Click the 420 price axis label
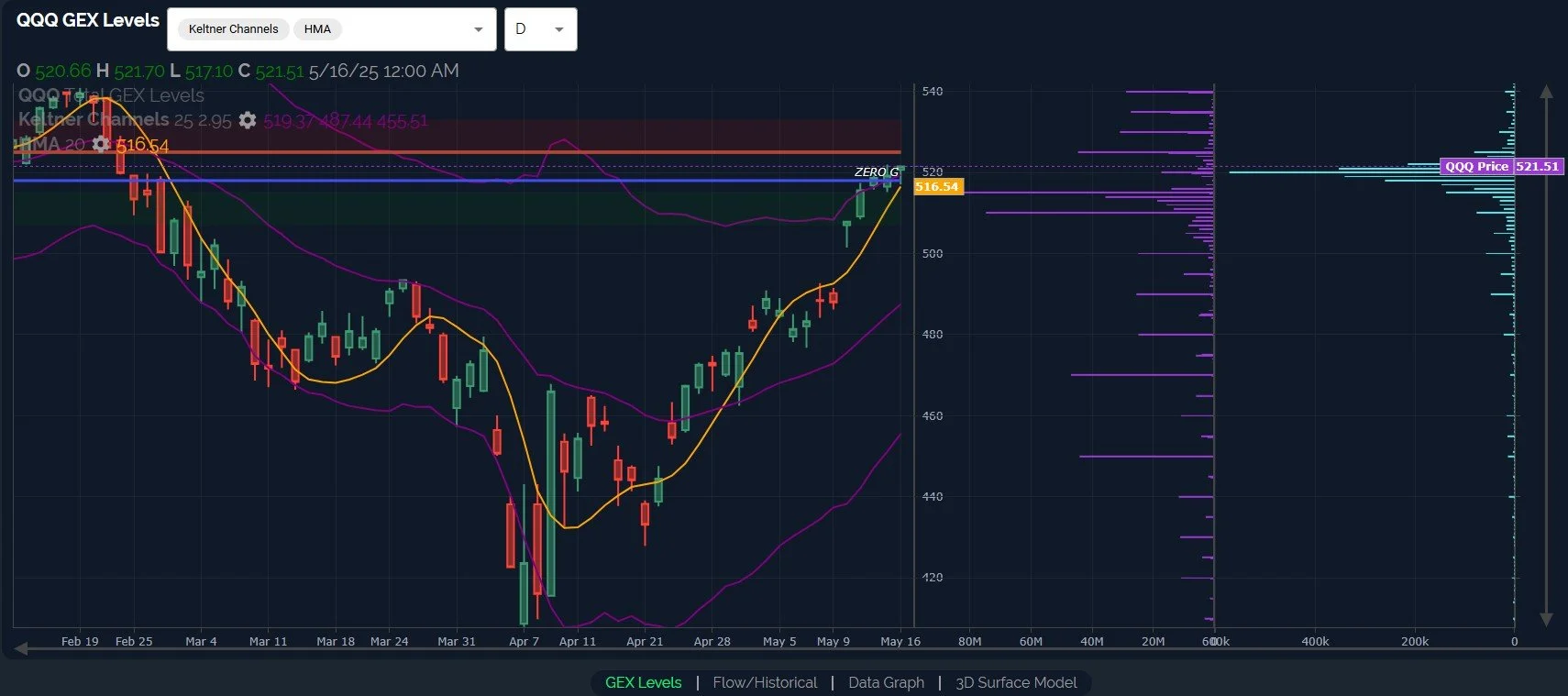Screen dimensions: 1568x696 pos(933,577)
